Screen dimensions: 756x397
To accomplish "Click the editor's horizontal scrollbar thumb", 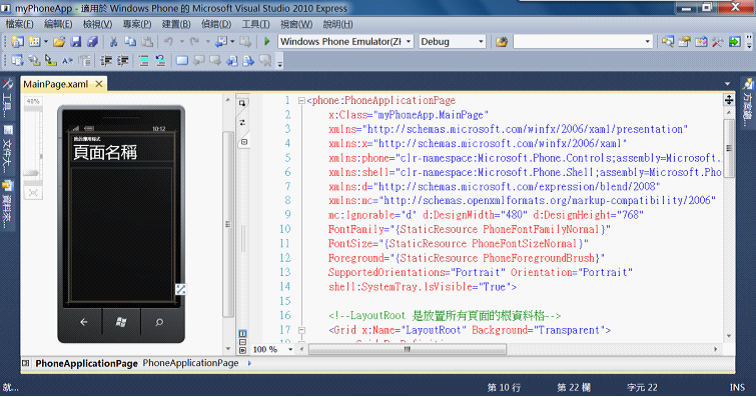I will [x=407, y=349].
